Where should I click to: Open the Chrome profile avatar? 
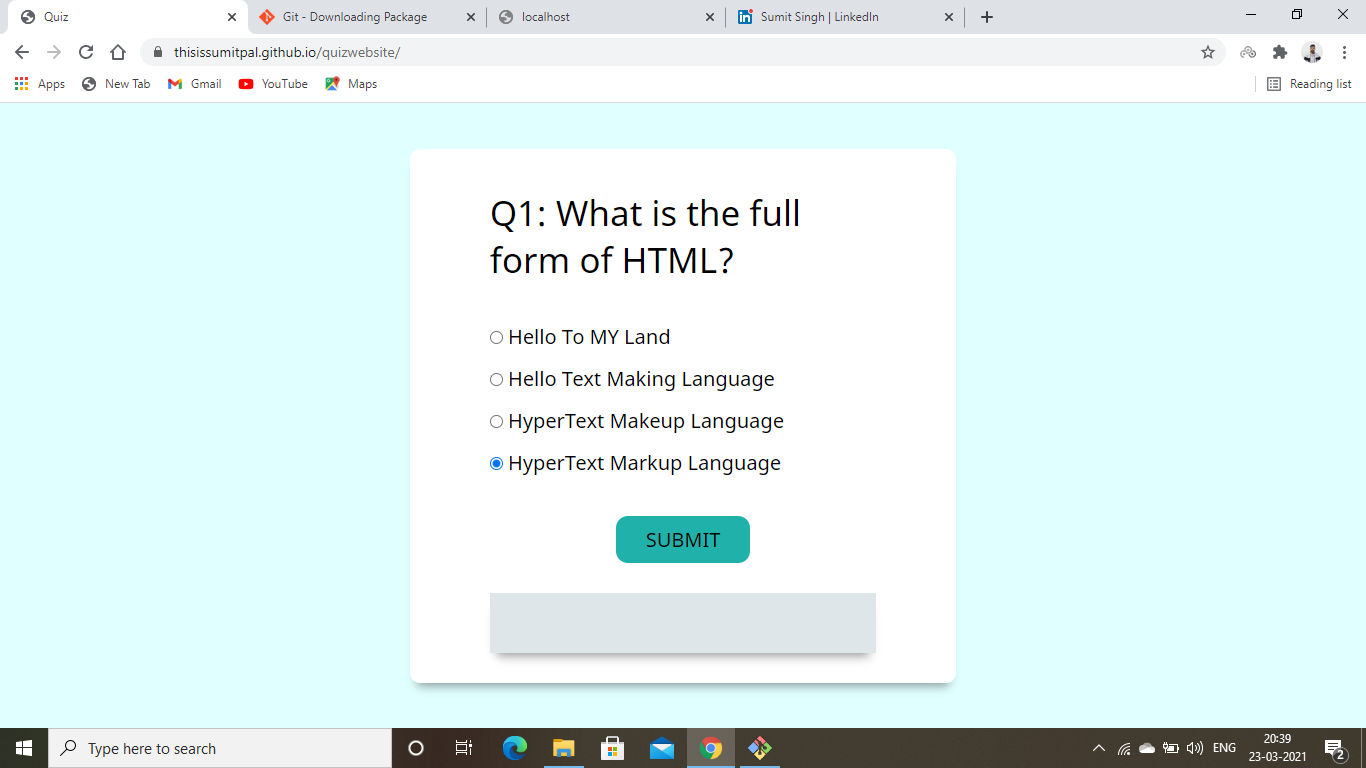(1312, 52)
